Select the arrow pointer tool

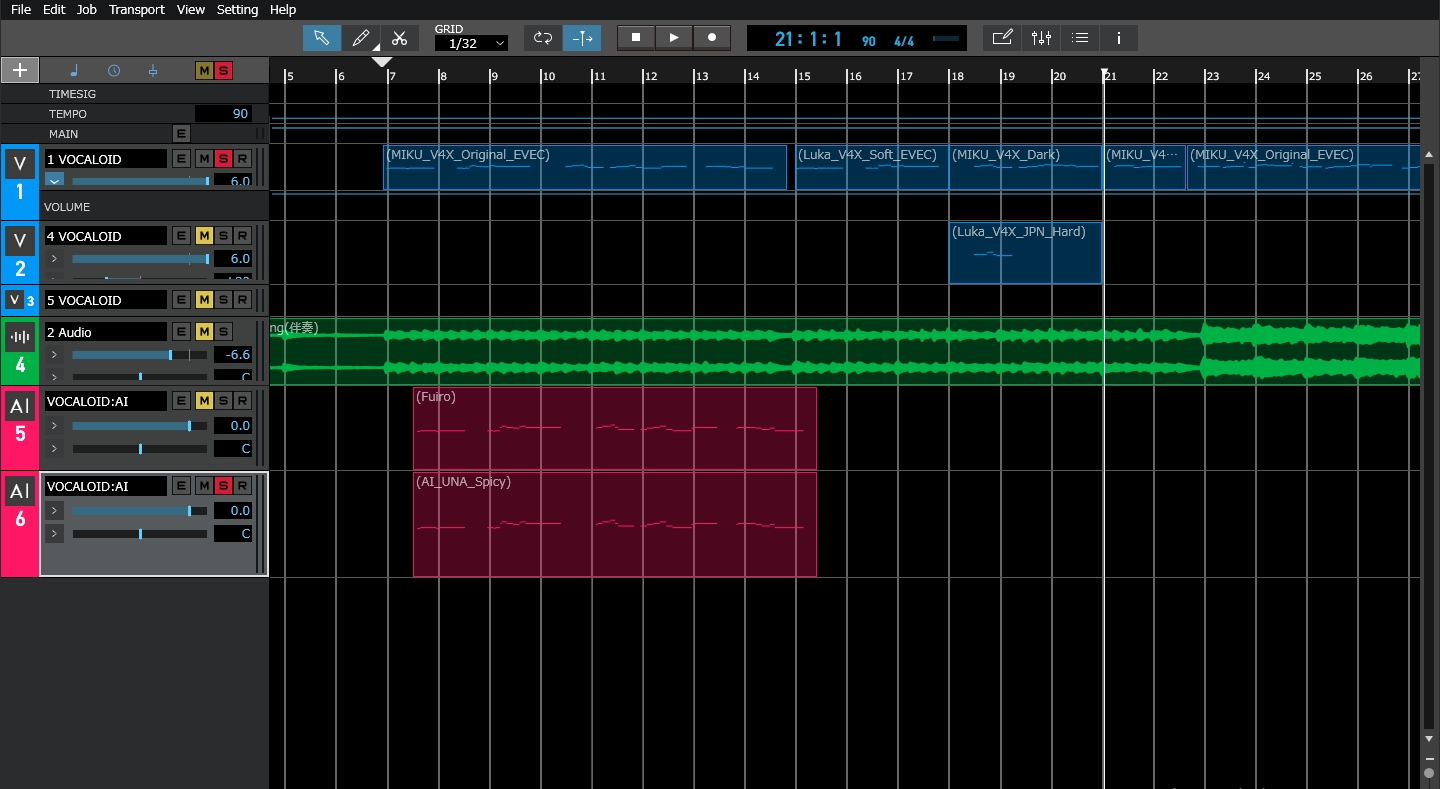click(x=322, y=38)
